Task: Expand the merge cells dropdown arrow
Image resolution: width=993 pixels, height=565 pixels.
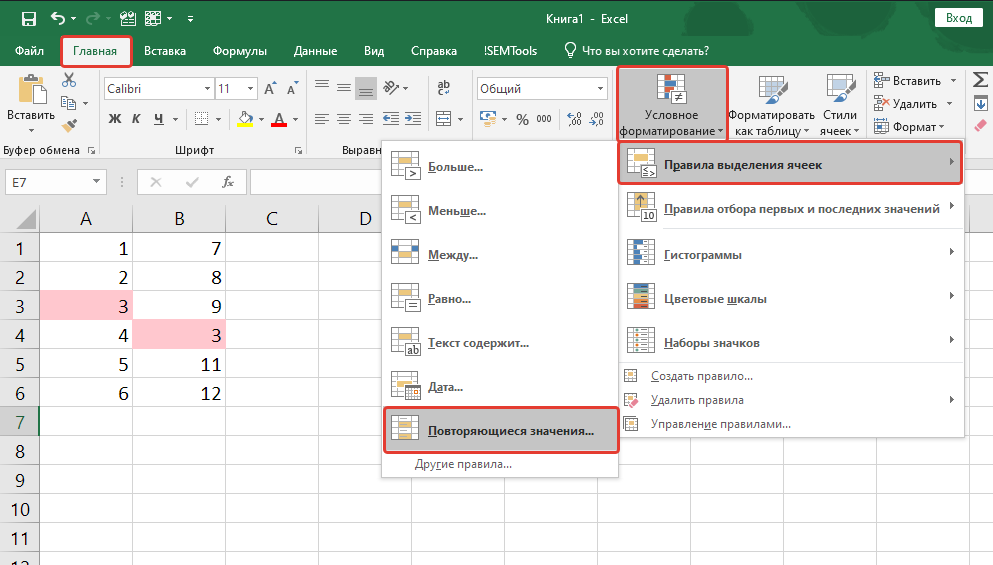Action: click(x=460, y=119)
